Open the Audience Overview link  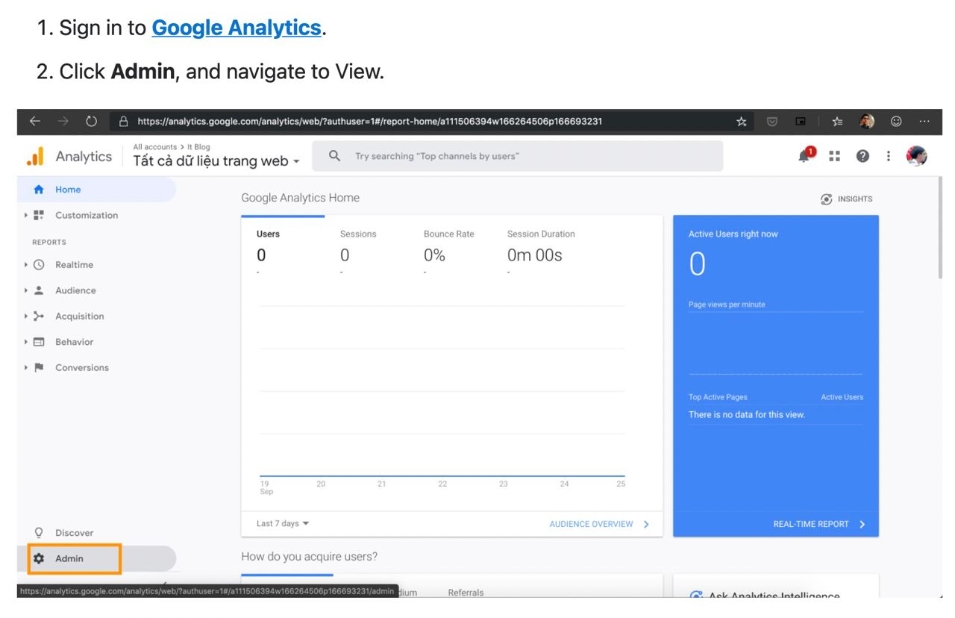(x=598, y=524)
